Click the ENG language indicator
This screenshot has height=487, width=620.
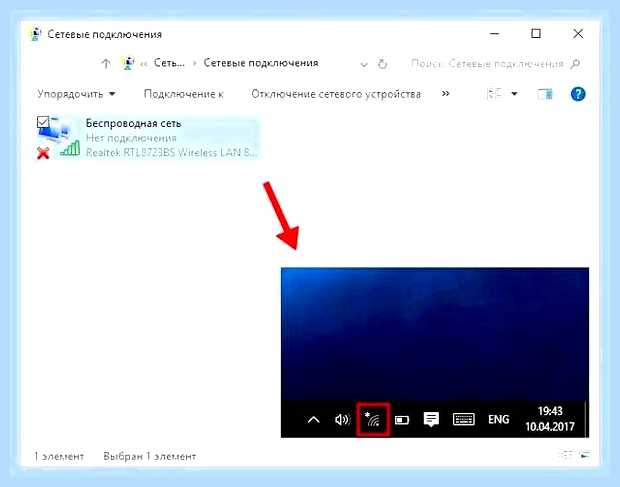pos(498,419)
